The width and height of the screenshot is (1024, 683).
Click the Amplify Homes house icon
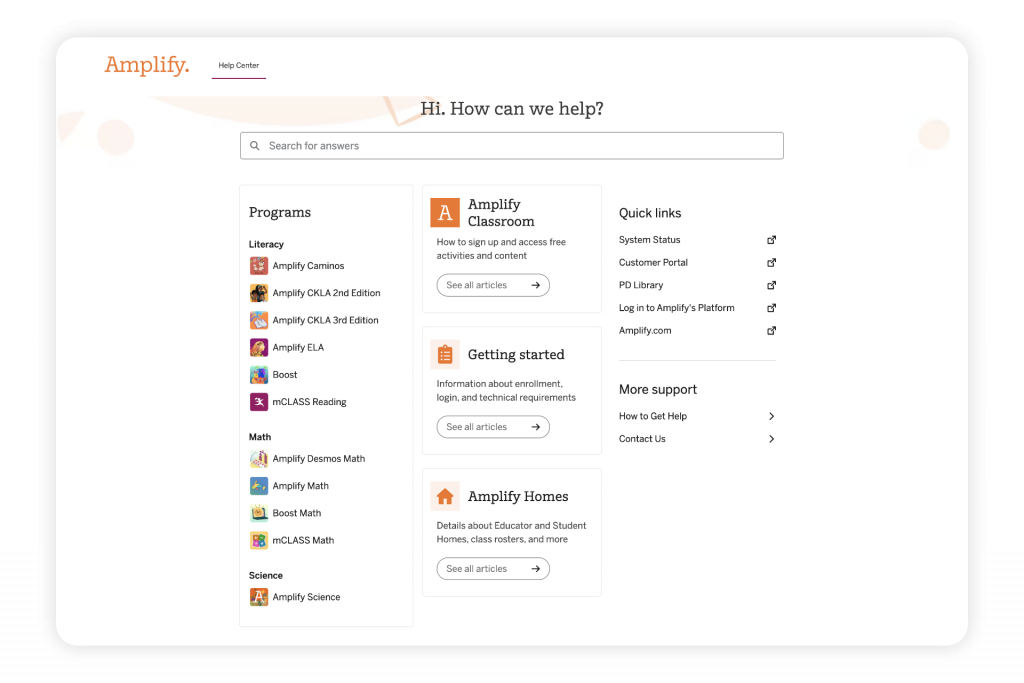click(x=445, y=496)
